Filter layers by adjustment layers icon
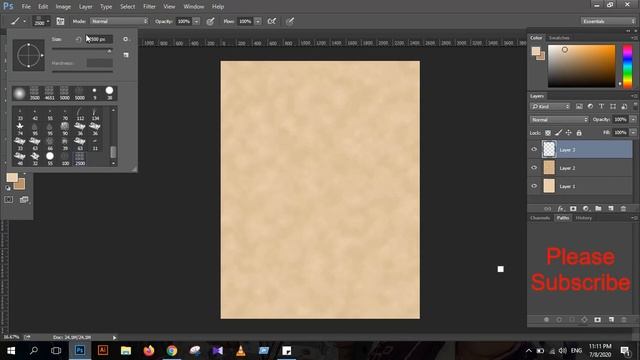The width and height of the screenshot is (640, 360). pos(590,107)
